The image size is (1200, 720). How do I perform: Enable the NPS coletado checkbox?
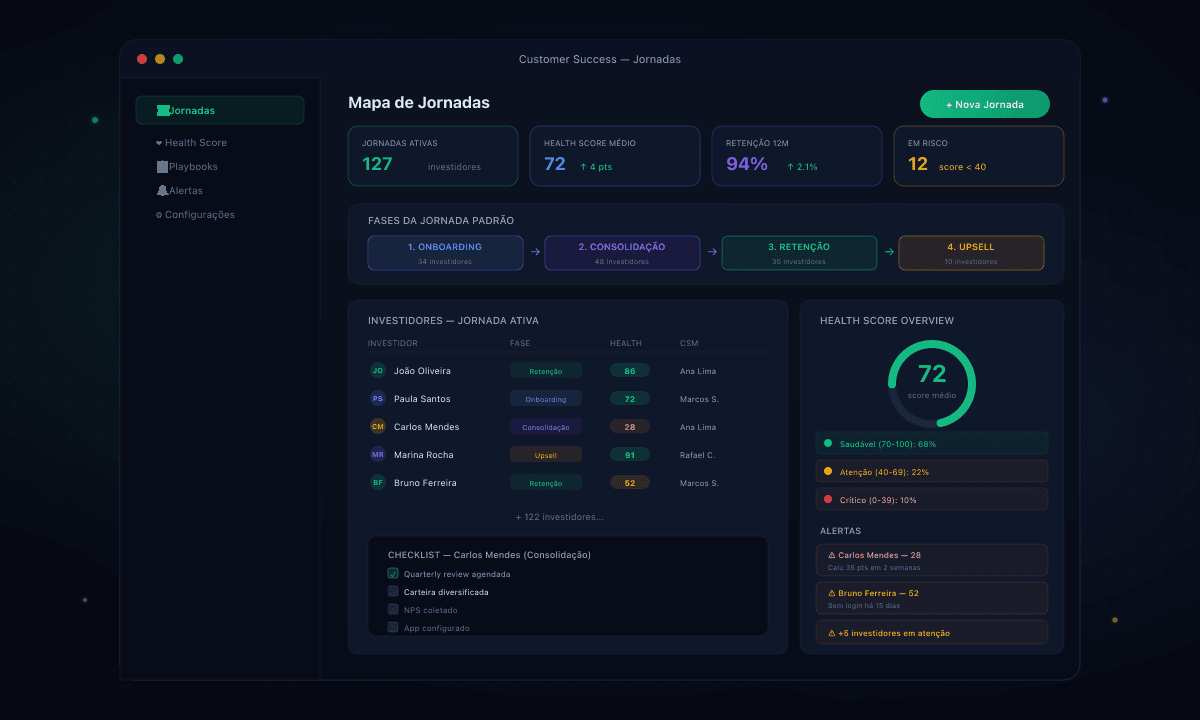393,610
